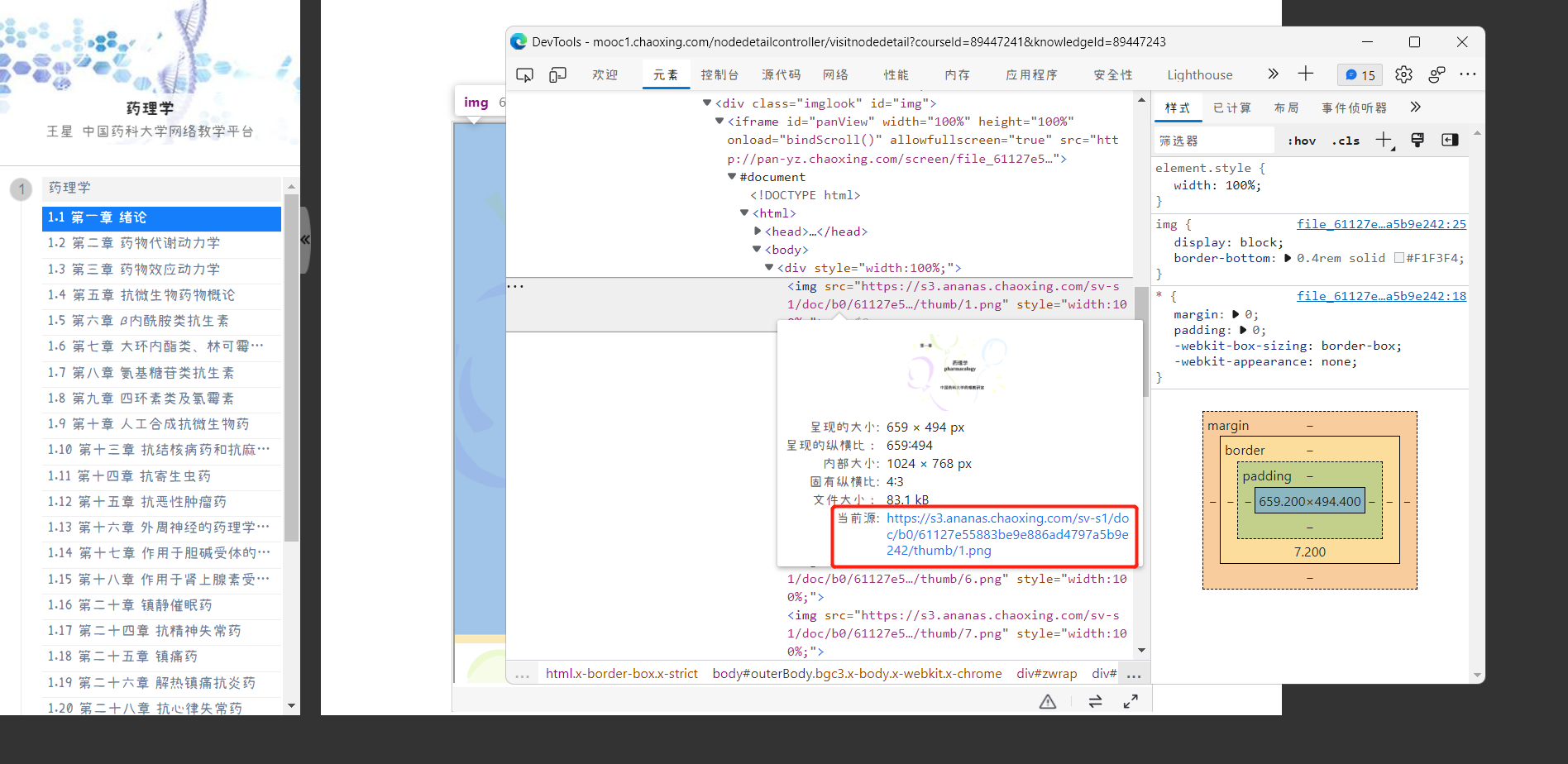Click the new style rule plus icon

tap(1384, 141)
